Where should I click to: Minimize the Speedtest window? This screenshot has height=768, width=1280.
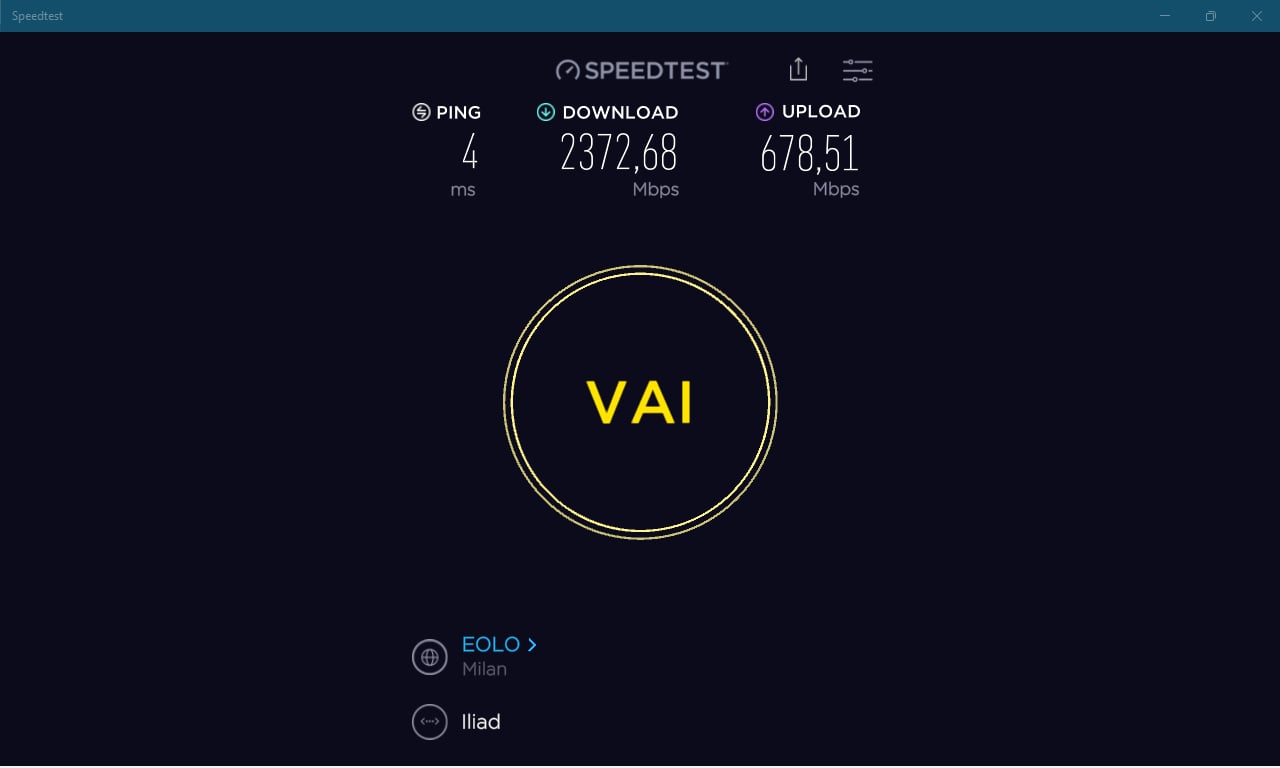point(1165,16)
